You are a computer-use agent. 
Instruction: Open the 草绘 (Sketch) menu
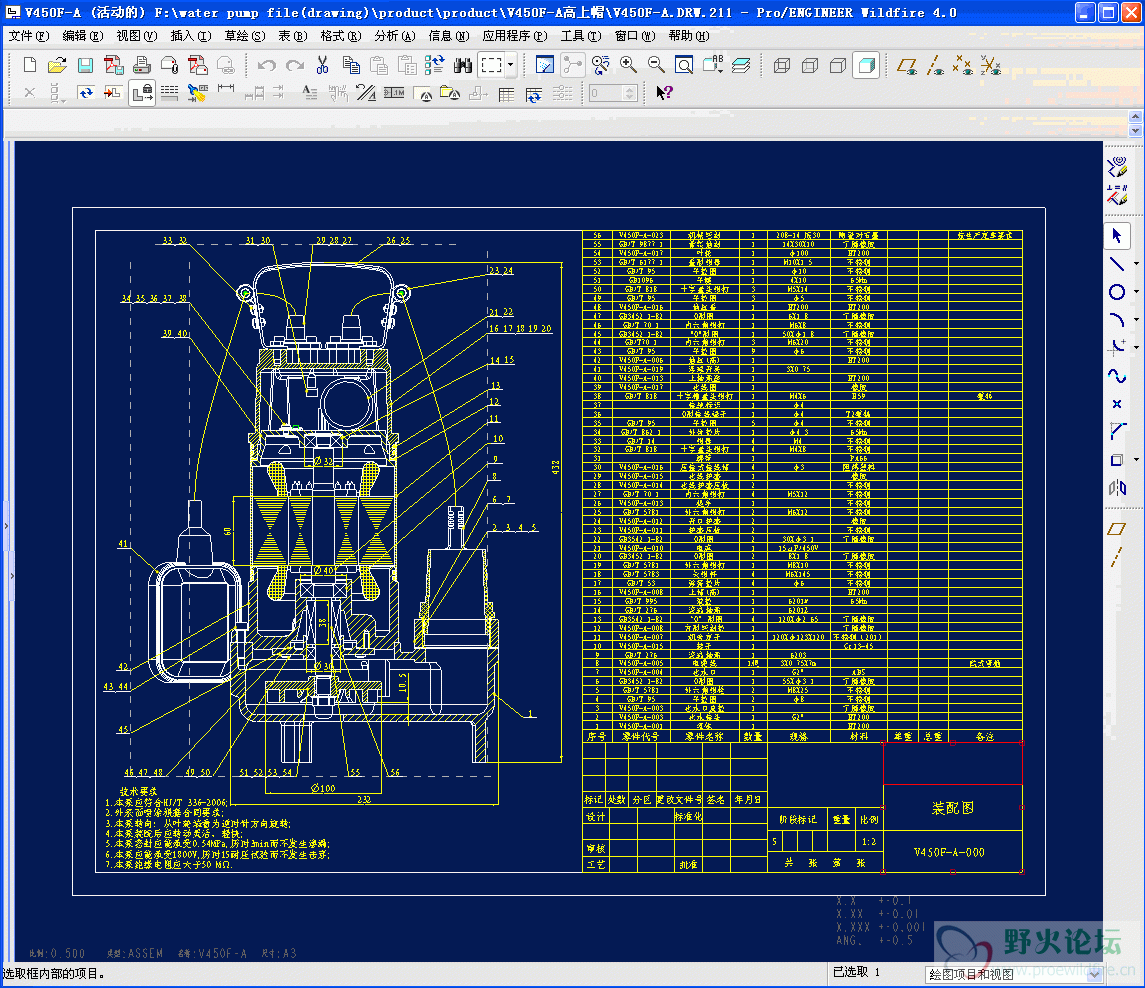coord(245,36)
